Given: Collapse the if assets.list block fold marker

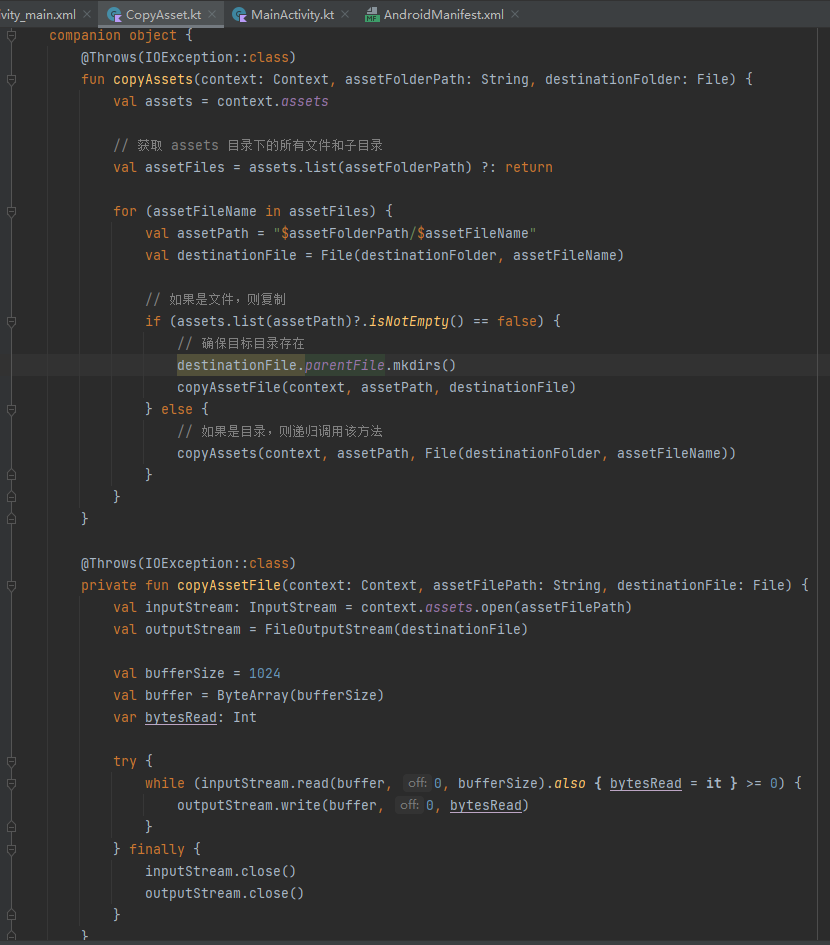Looking at the screenshot, I should (x=11, y=322).
